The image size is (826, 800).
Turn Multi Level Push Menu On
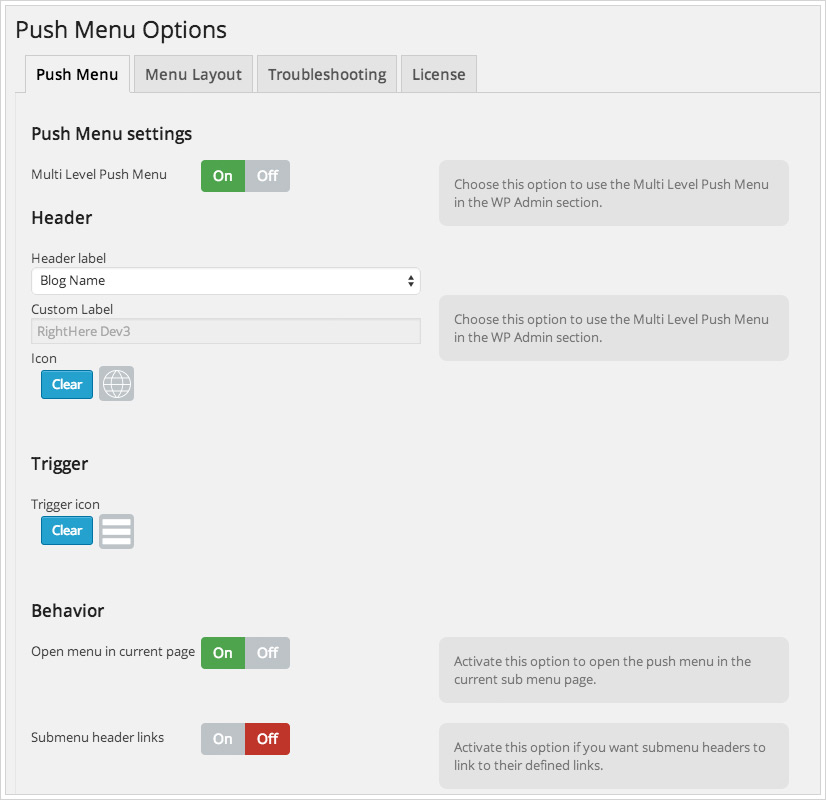[223, 176]
